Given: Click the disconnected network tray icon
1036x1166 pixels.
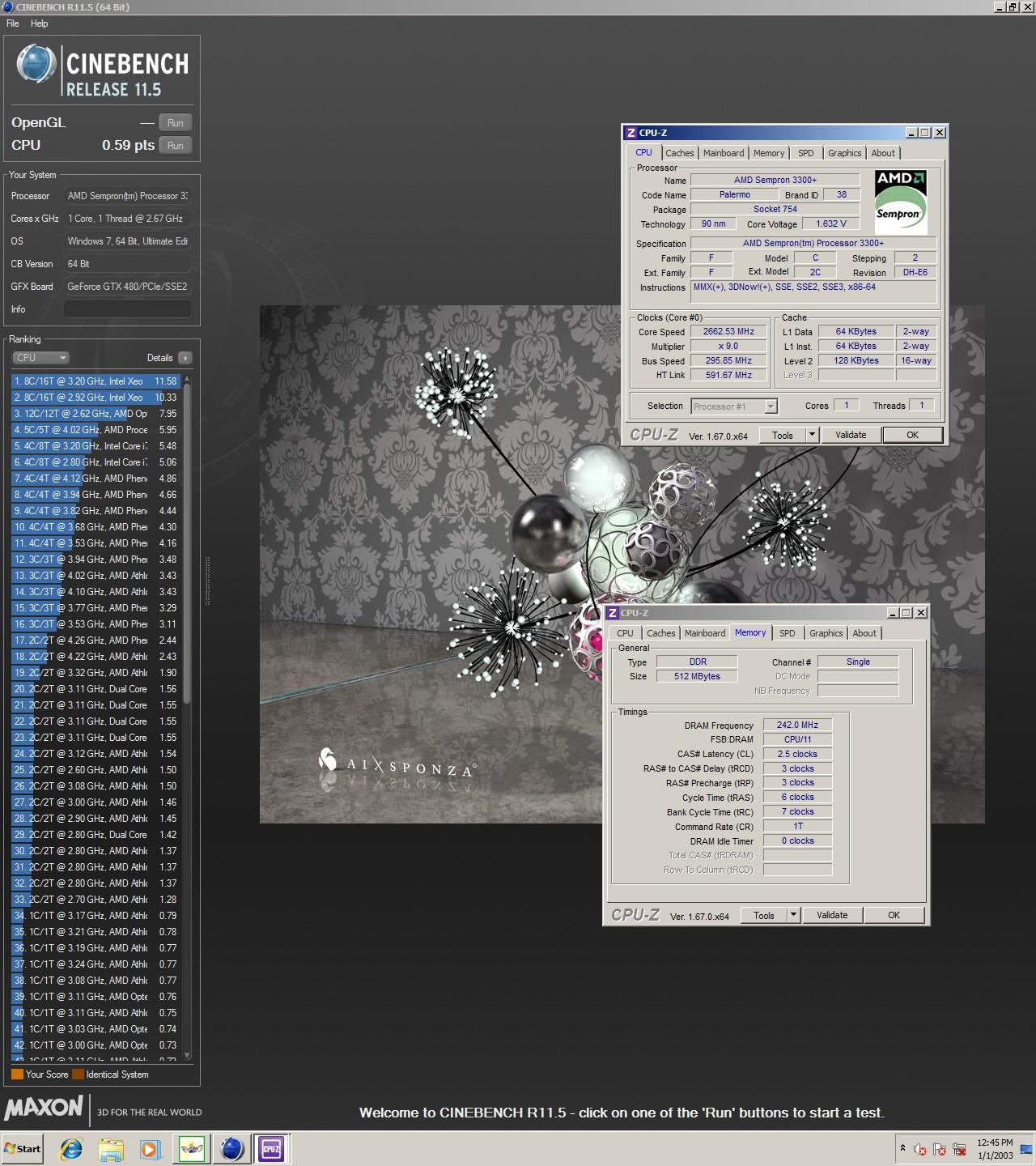Looking at the screenshot, I should 959,1149.
